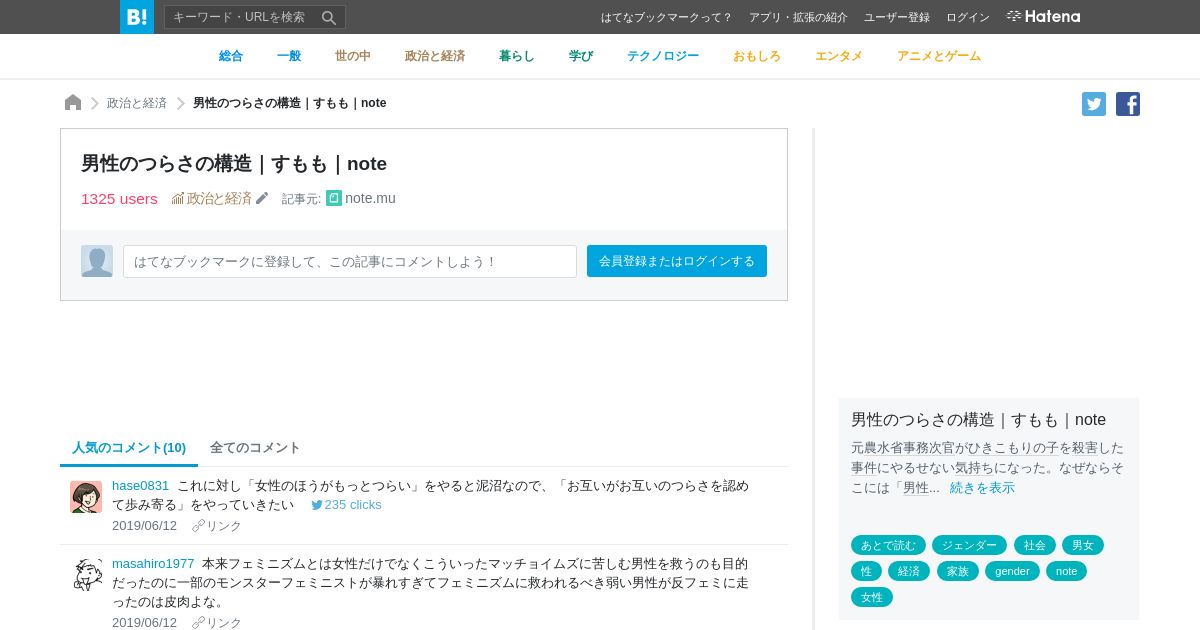This screenshot has height=630, width=1200.
Task: Click ログイン in the header
Action: click(968, 17)
